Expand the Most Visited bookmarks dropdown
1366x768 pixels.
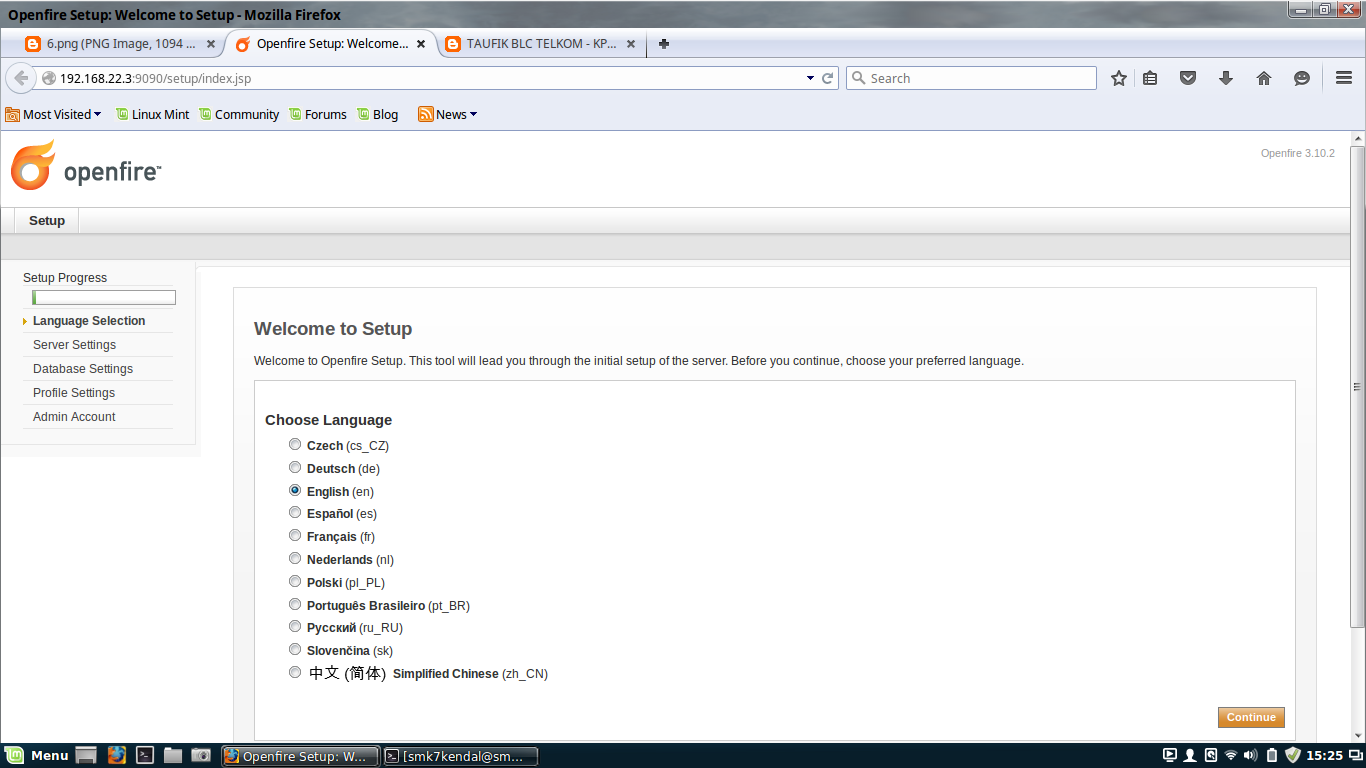53,114
